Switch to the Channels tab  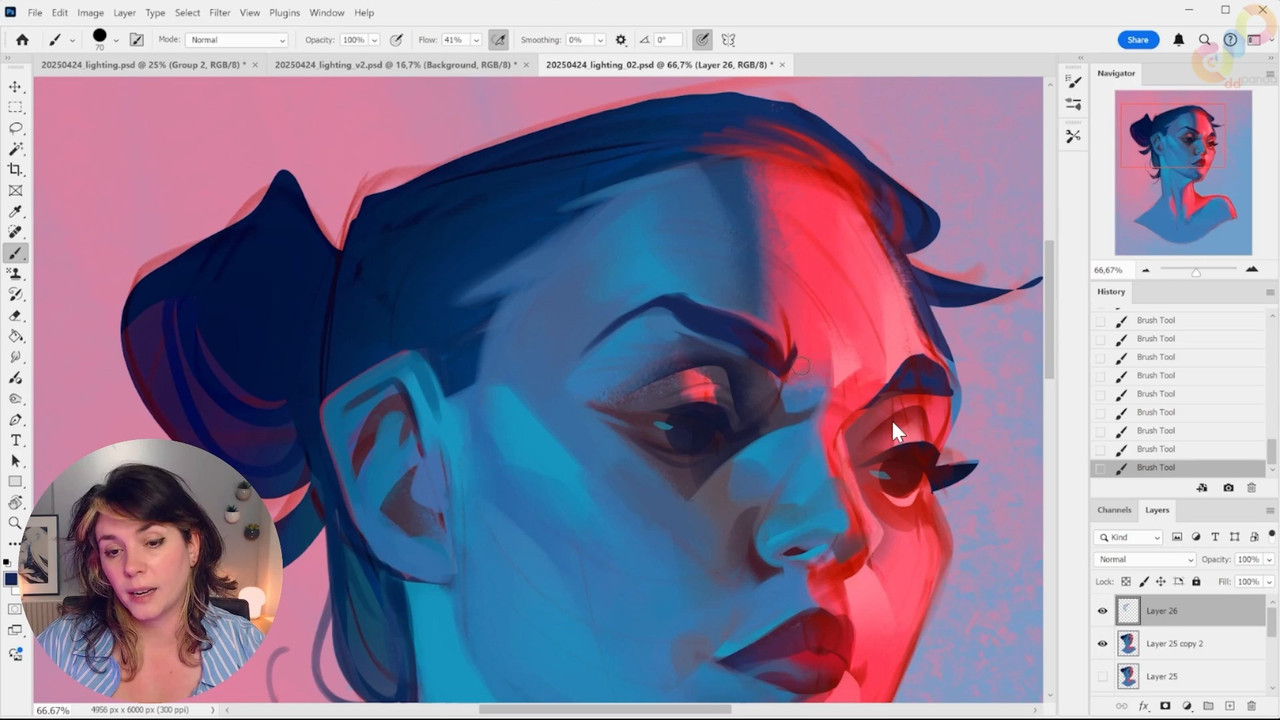coord(1114,510)
